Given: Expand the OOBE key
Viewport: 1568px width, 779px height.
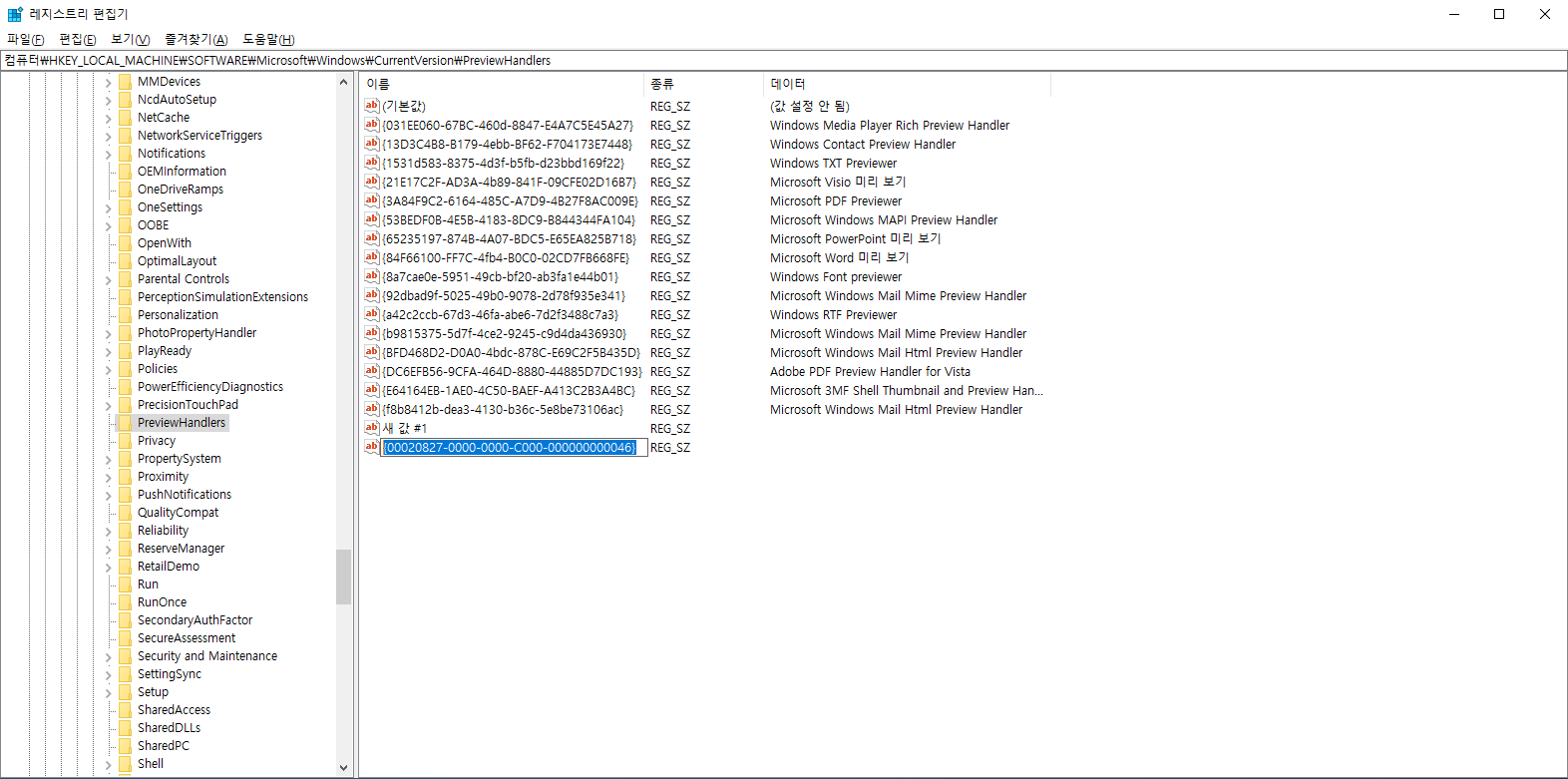Looking at the screenshot, I should pyautogui.click(x=108, y=225).
